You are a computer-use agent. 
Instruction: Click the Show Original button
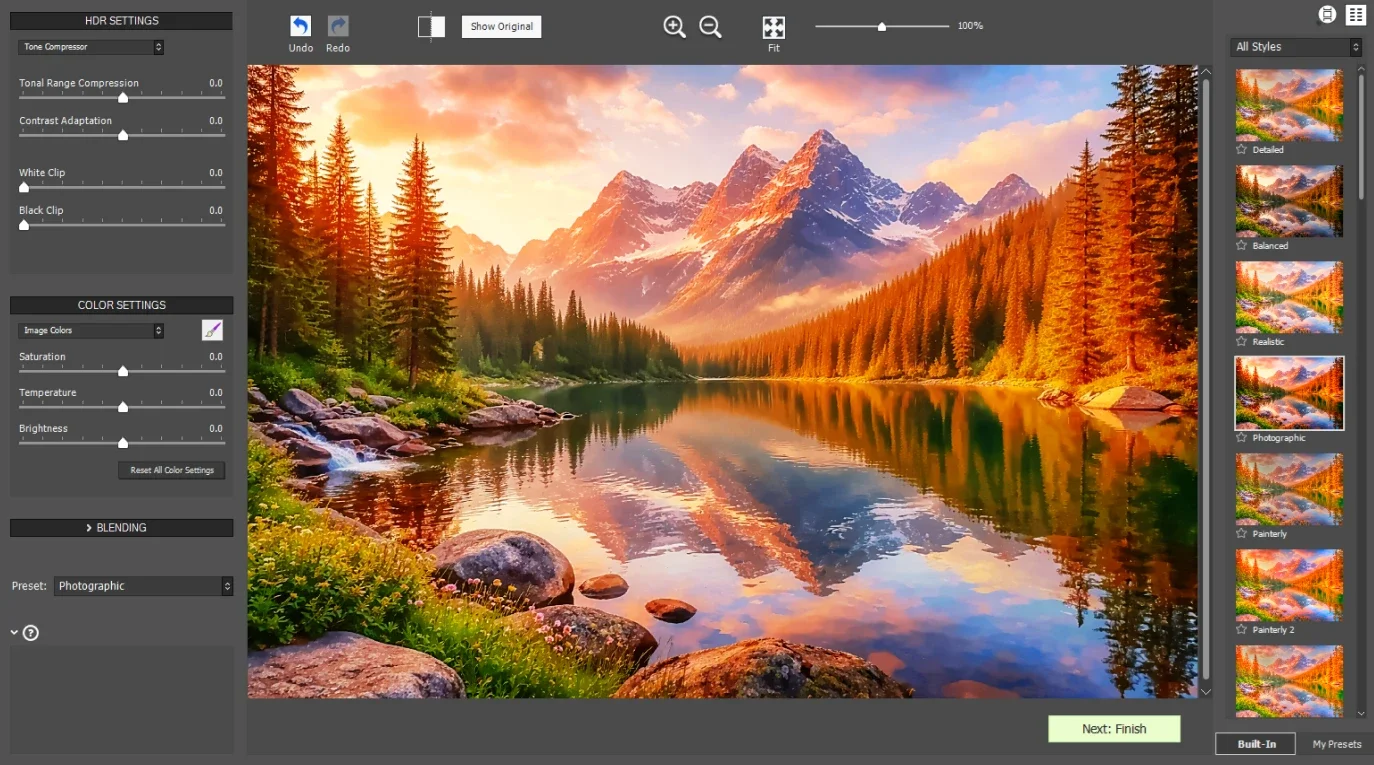click(x=501, y=27)
